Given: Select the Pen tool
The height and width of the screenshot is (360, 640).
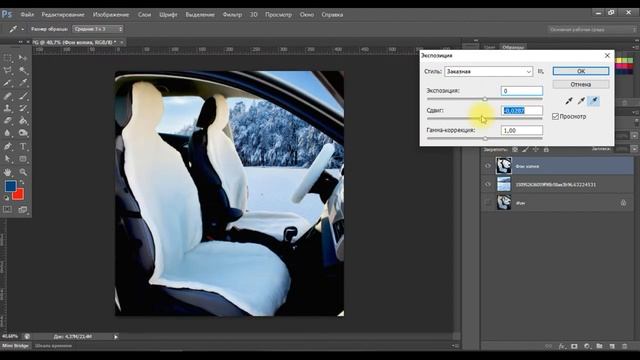Looking at the screenshot, I should click(8, 146).
